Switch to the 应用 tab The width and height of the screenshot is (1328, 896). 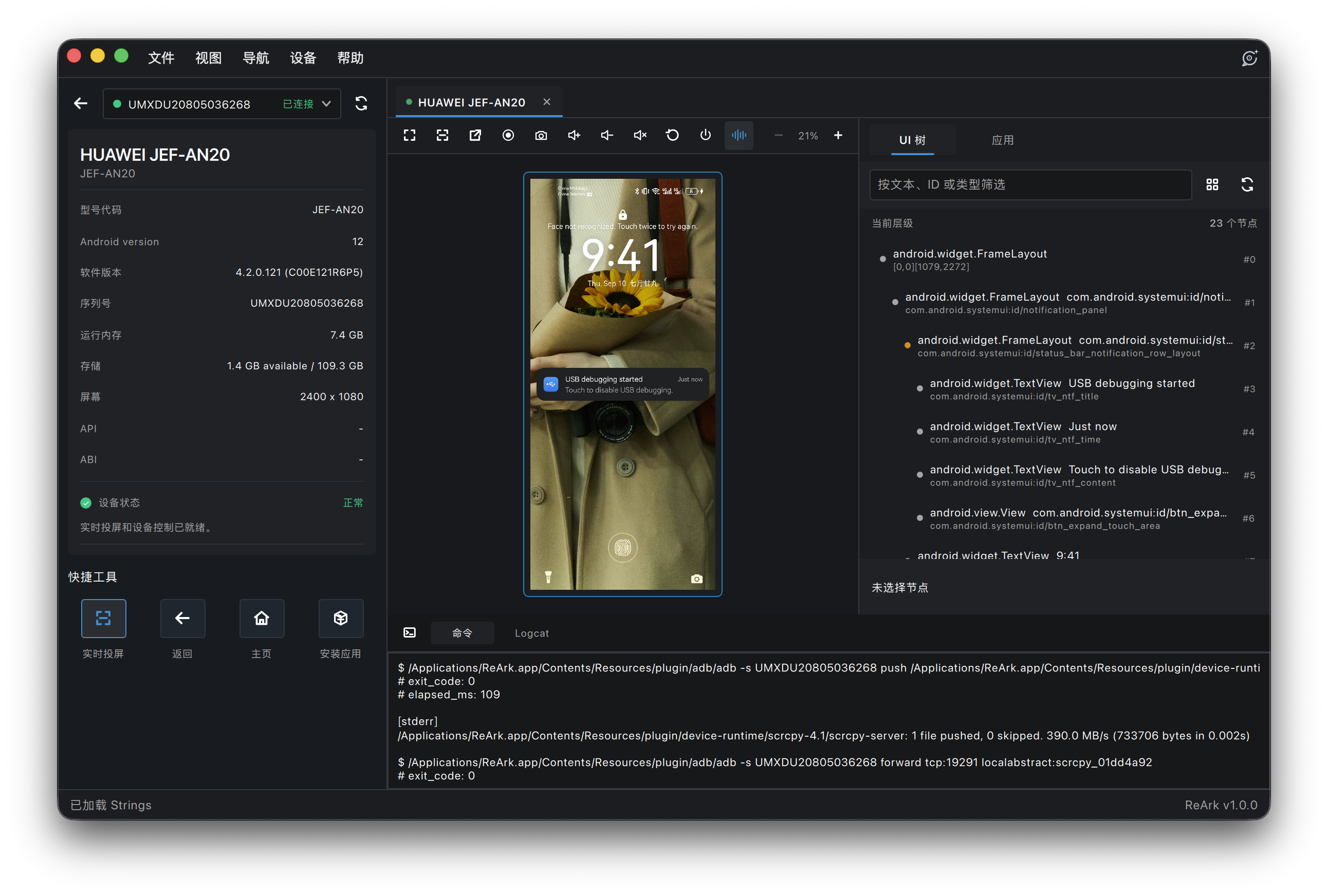(1002, 140)
